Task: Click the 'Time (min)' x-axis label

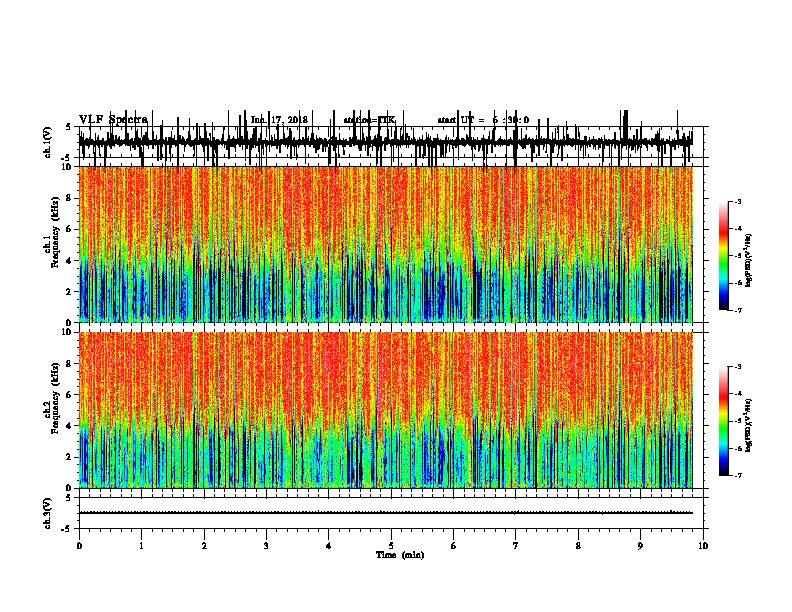Action: (x=400, y=555)
